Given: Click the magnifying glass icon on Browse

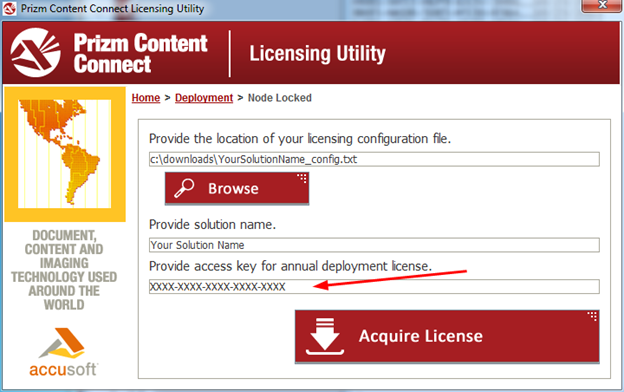Looking at the screenshot, I should (184, 188).
